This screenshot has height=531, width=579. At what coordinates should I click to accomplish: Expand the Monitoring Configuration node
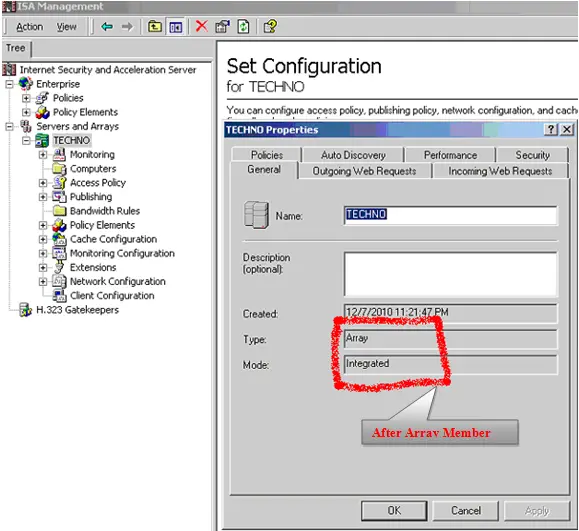coord(43,253)
